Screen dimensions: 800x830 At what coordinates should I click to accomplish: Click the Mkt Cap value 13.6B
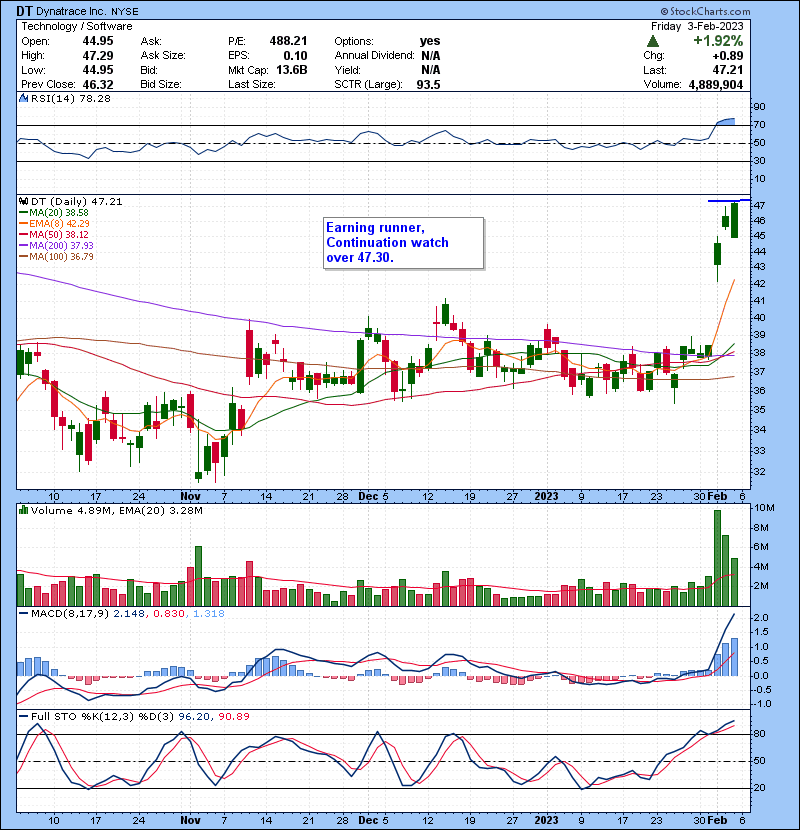pyautogui.click(x=292, y=70)
